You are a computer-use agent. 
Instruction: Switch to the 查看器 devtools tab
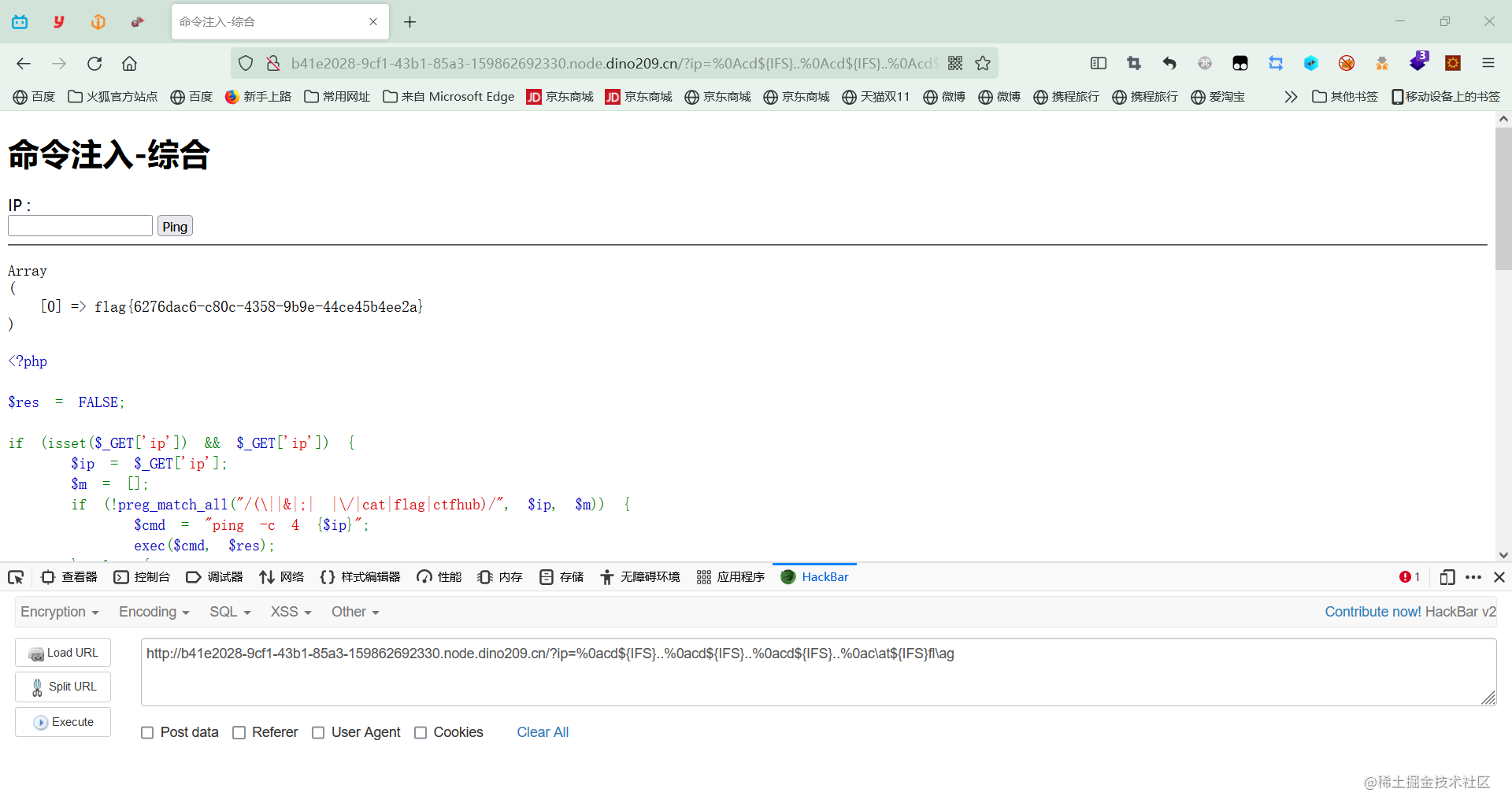click(69, 577)
